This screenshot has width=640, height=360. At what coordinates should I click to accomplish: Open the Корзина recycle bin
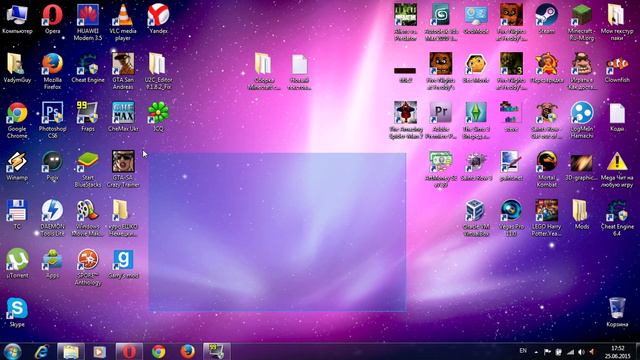click(x=617, y=313)
